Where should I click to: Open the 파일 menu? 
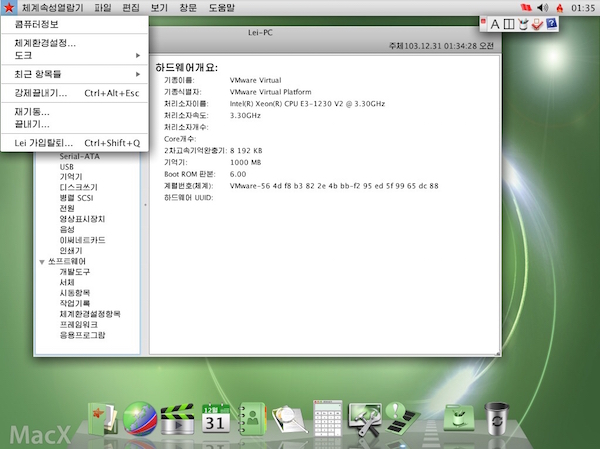[103, 8]
